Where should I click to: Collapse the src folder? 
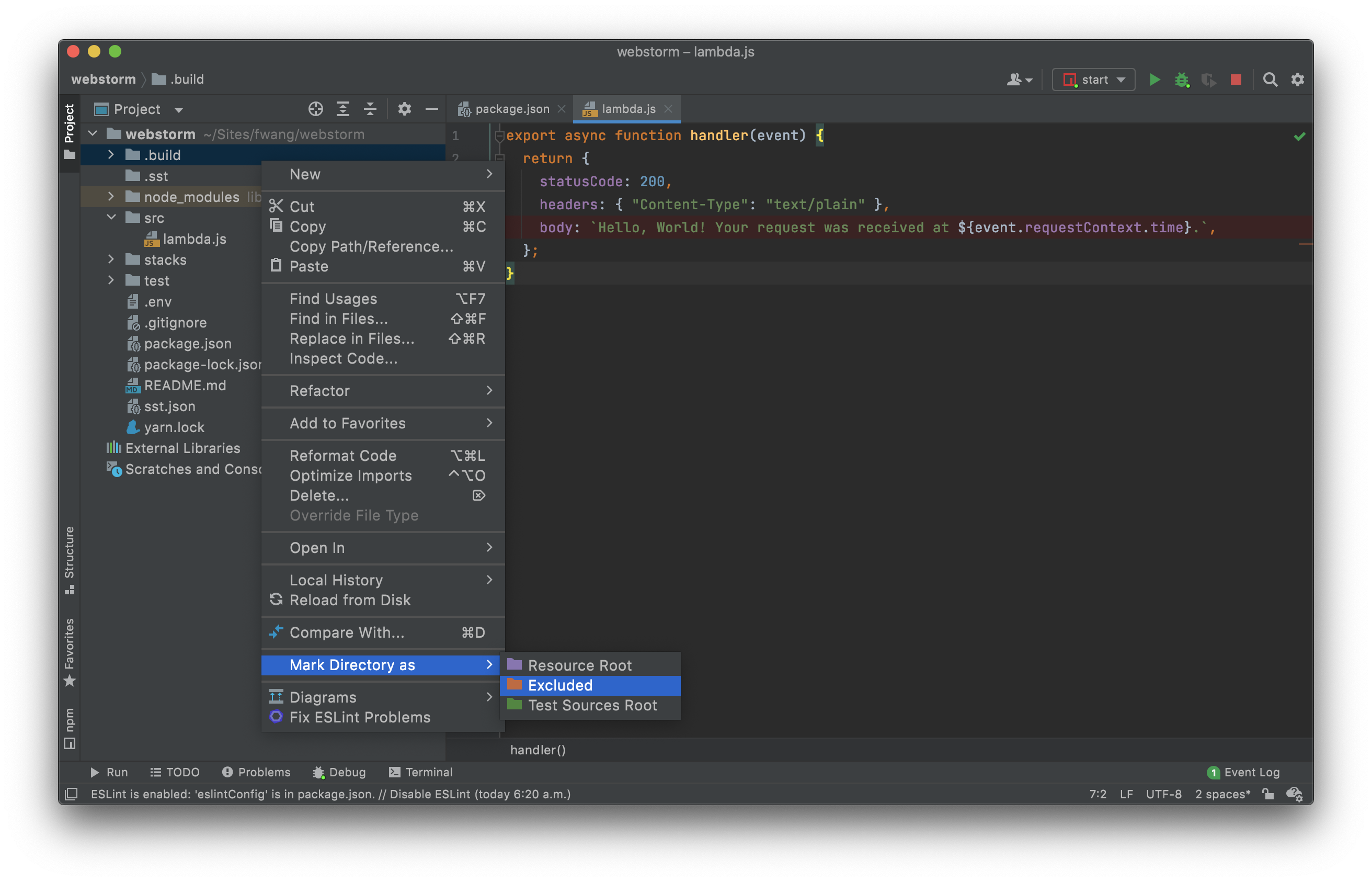point(111,218)
